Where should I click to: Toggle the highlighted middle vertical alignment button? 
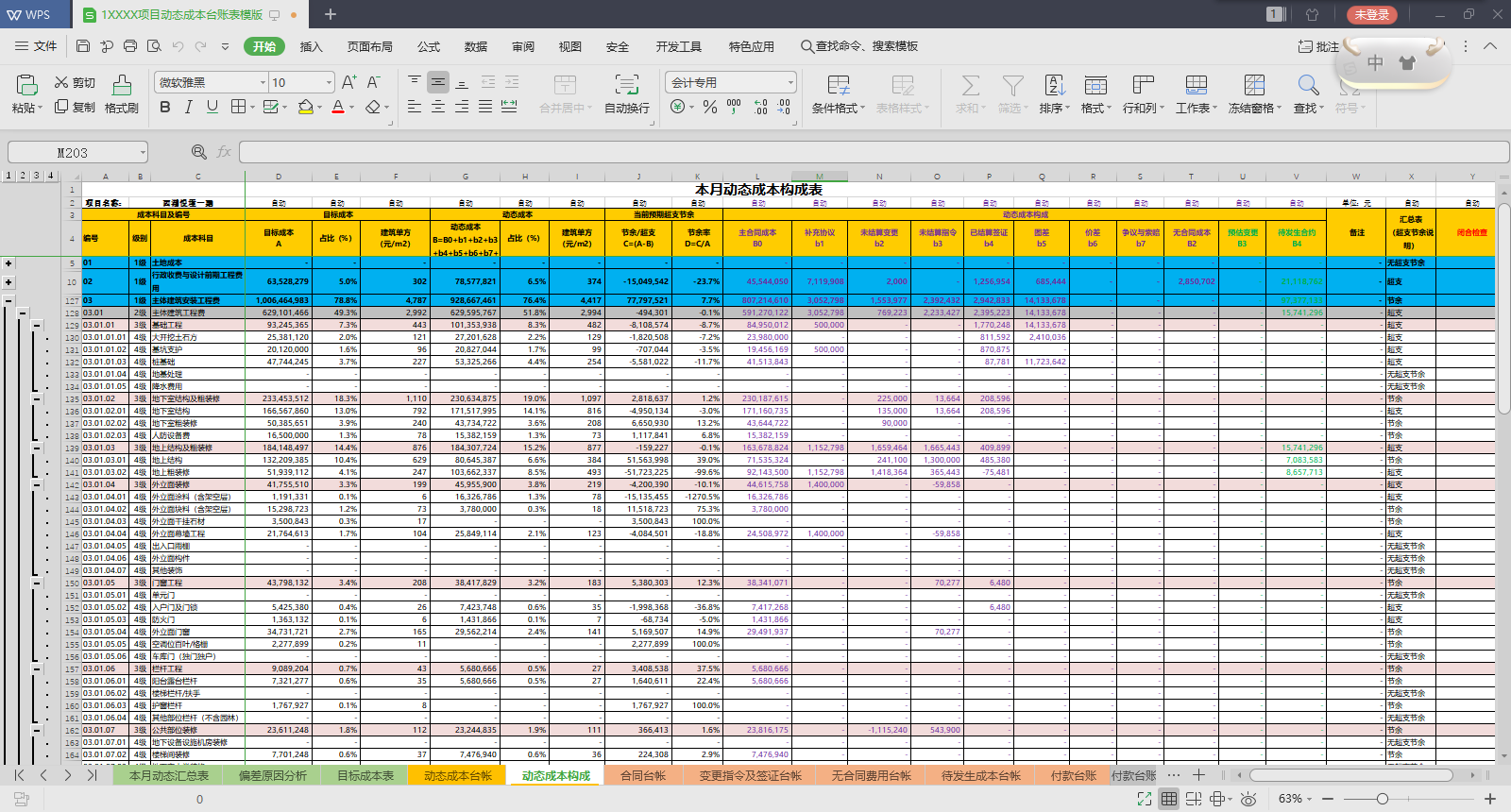[x=438, y=82]
